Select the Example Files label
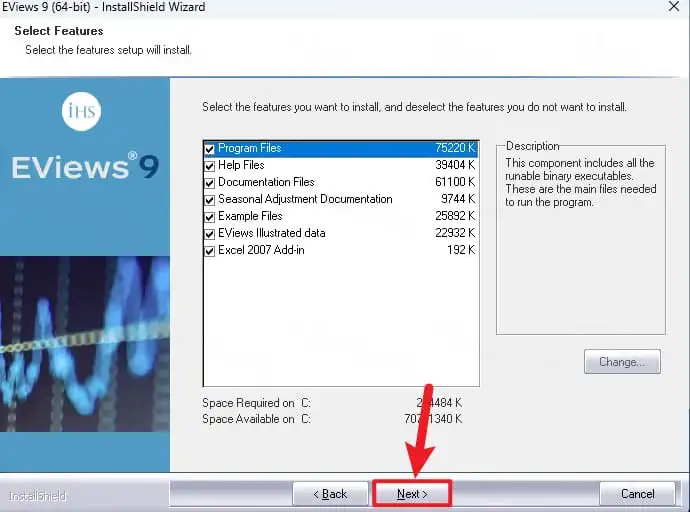690x512 pixels. 250,216
